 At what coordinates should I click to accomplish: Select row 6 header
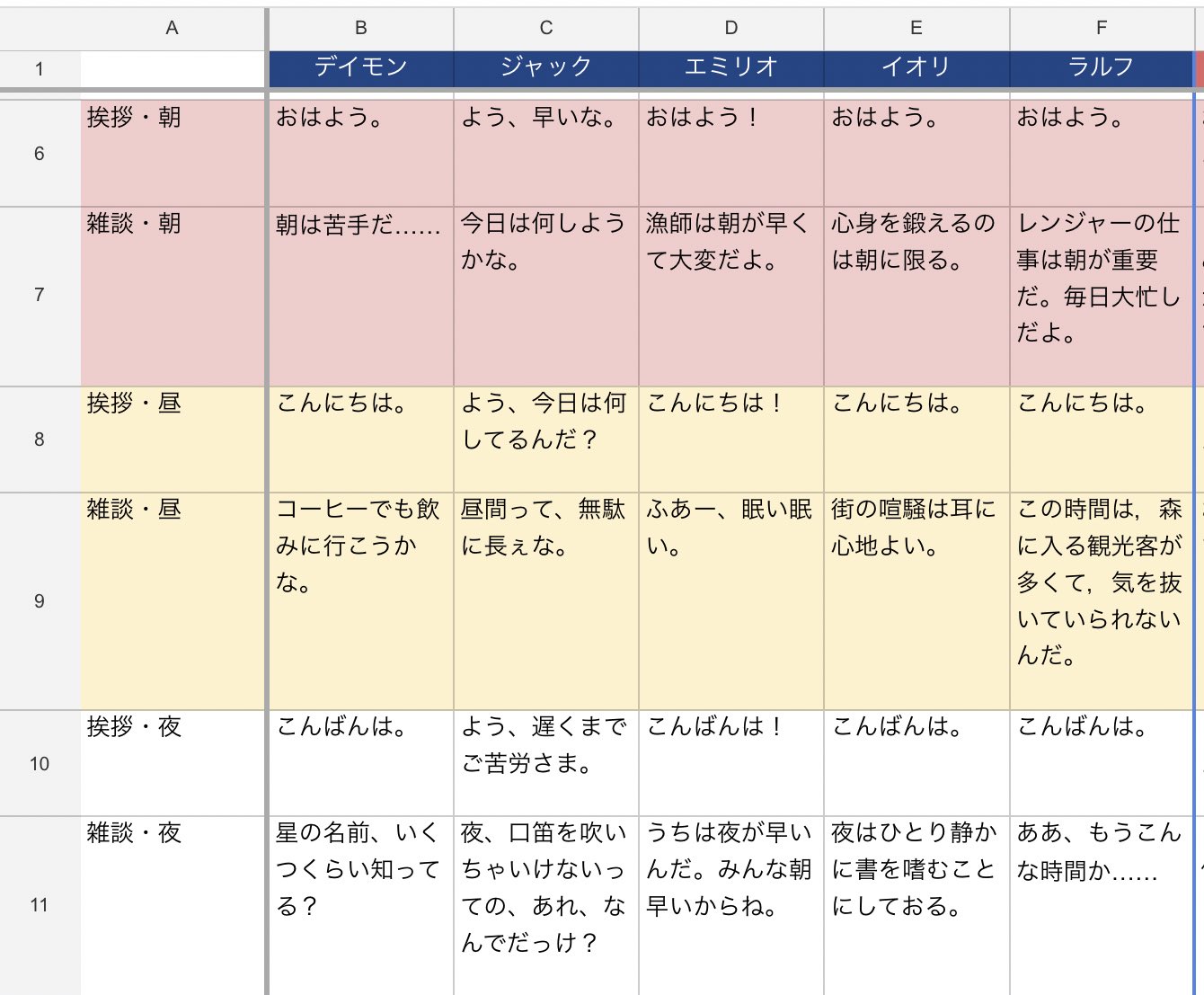[40, 154]
